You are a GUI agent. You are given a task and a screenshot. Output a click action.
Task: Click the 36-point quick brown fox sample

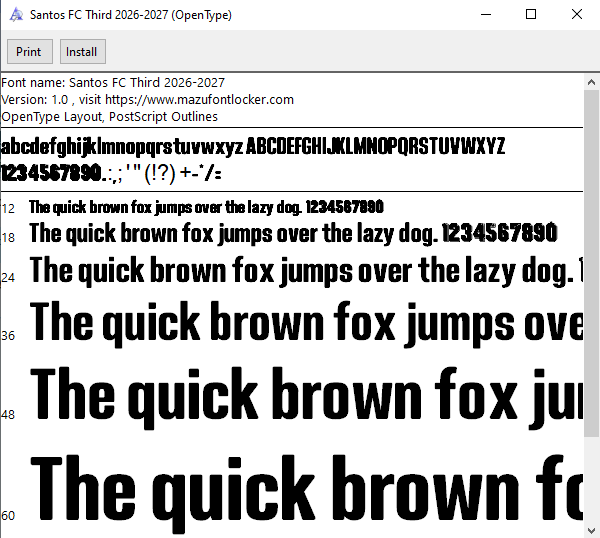306,324
